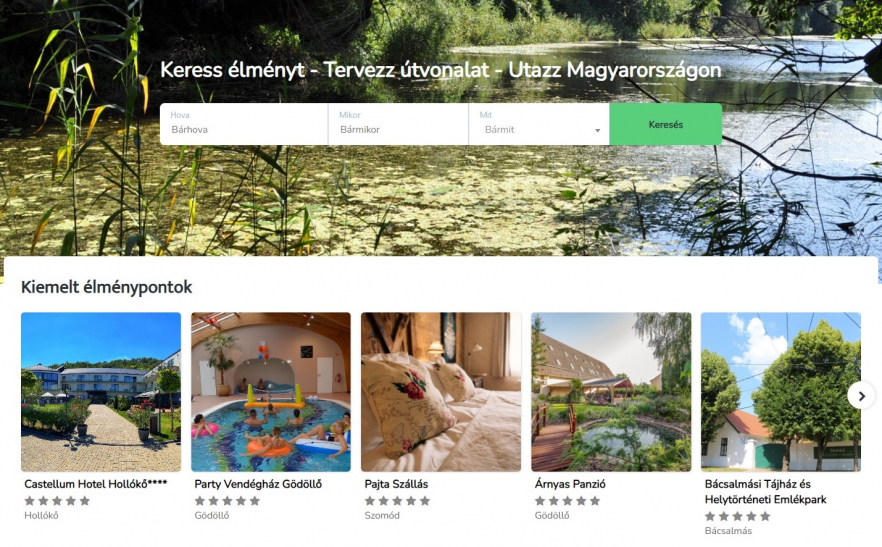
Task: Click third star under Pajta Szállás
Action: (397, 501)
